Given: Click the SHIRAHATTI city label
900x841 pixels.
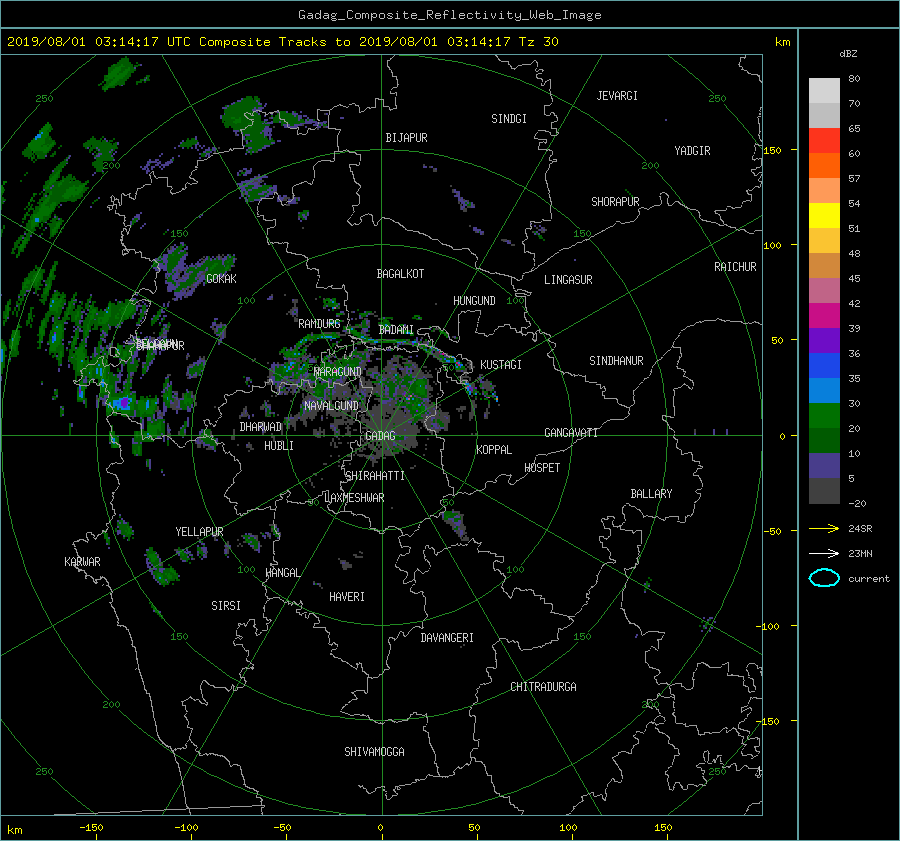Looking at the screenshot, I should pos(375,476).
